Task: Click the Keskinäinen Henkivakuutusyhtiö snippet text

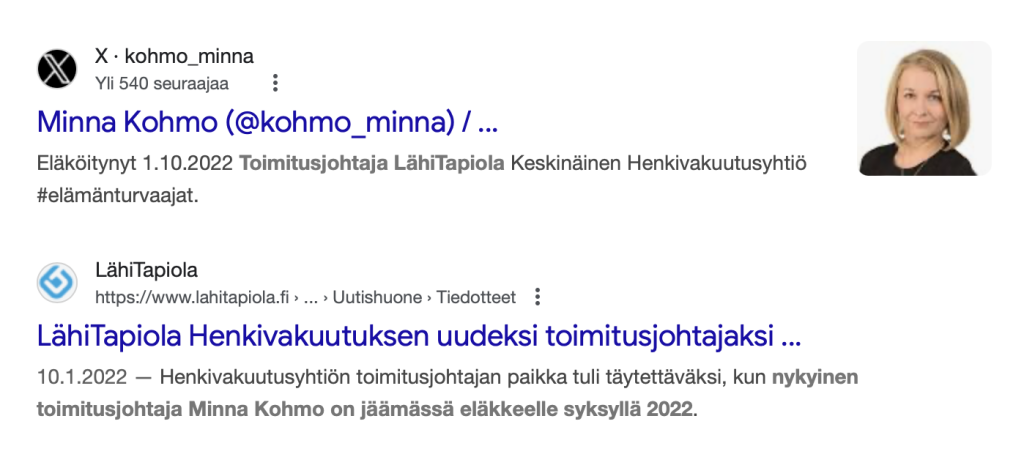Action: (x=658, y=163)
